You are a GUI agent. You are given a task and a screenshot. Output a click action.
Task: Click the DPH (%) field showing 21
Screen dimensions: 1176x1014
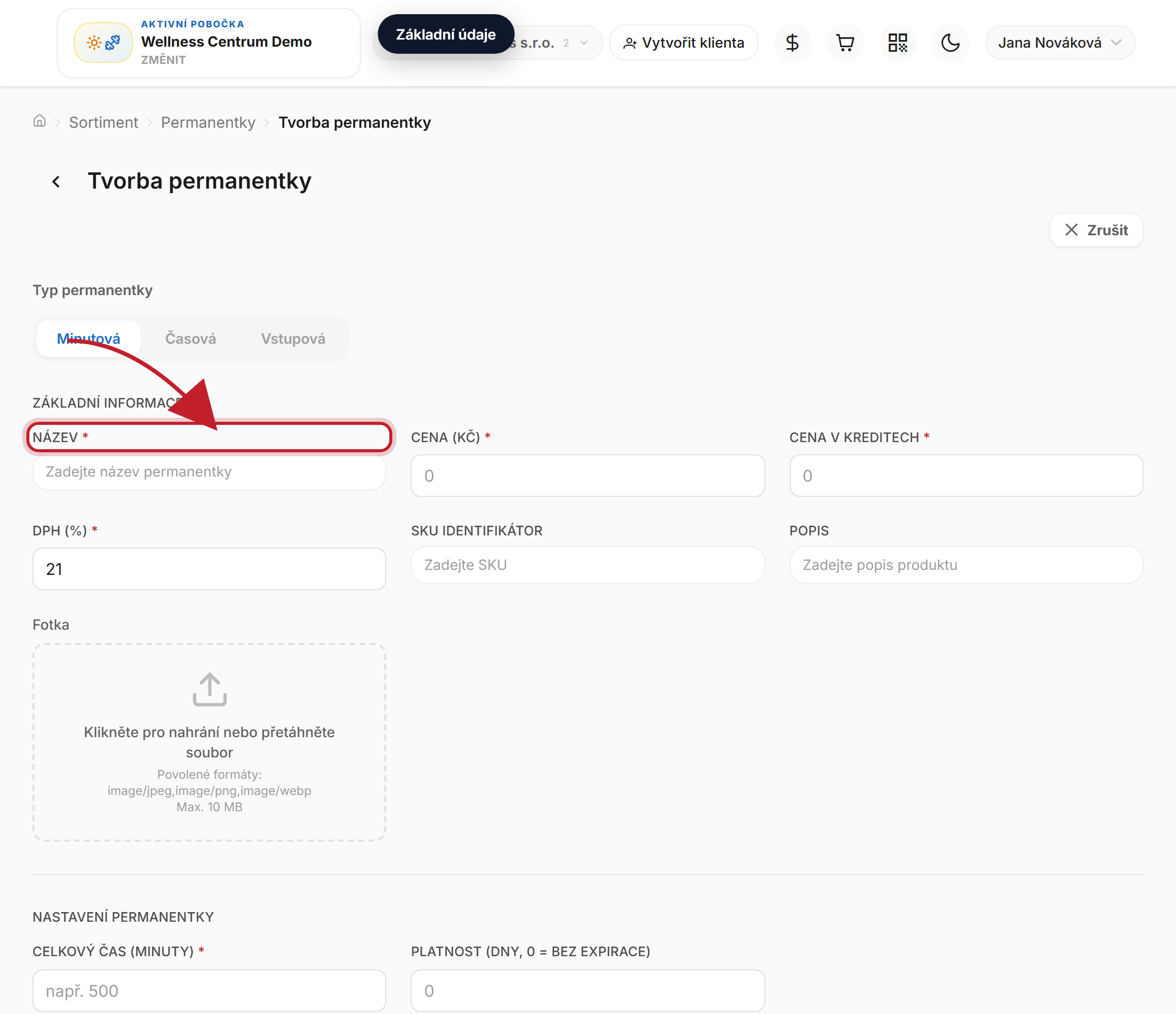click(x=209, y=569)
